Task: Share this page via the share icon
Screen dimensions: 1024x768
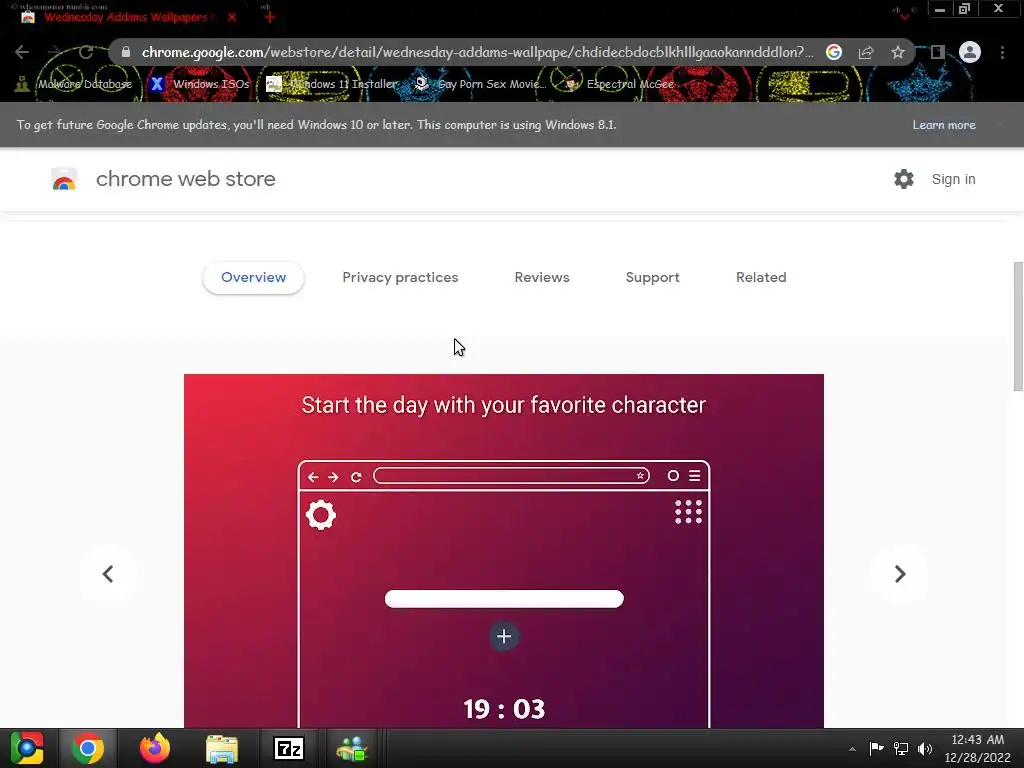Action: [x=866, y=52]
